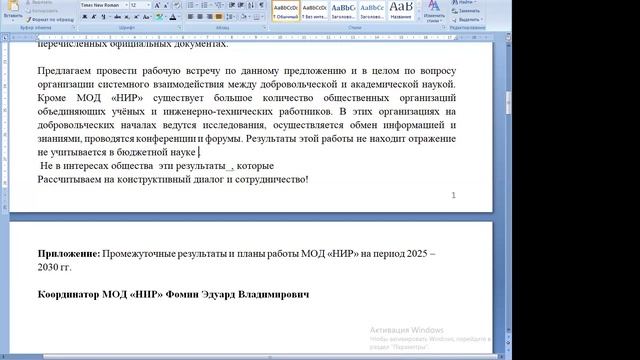Click the change case Aa icon
The height and width of the screenshot is (360, 640).
146,17
